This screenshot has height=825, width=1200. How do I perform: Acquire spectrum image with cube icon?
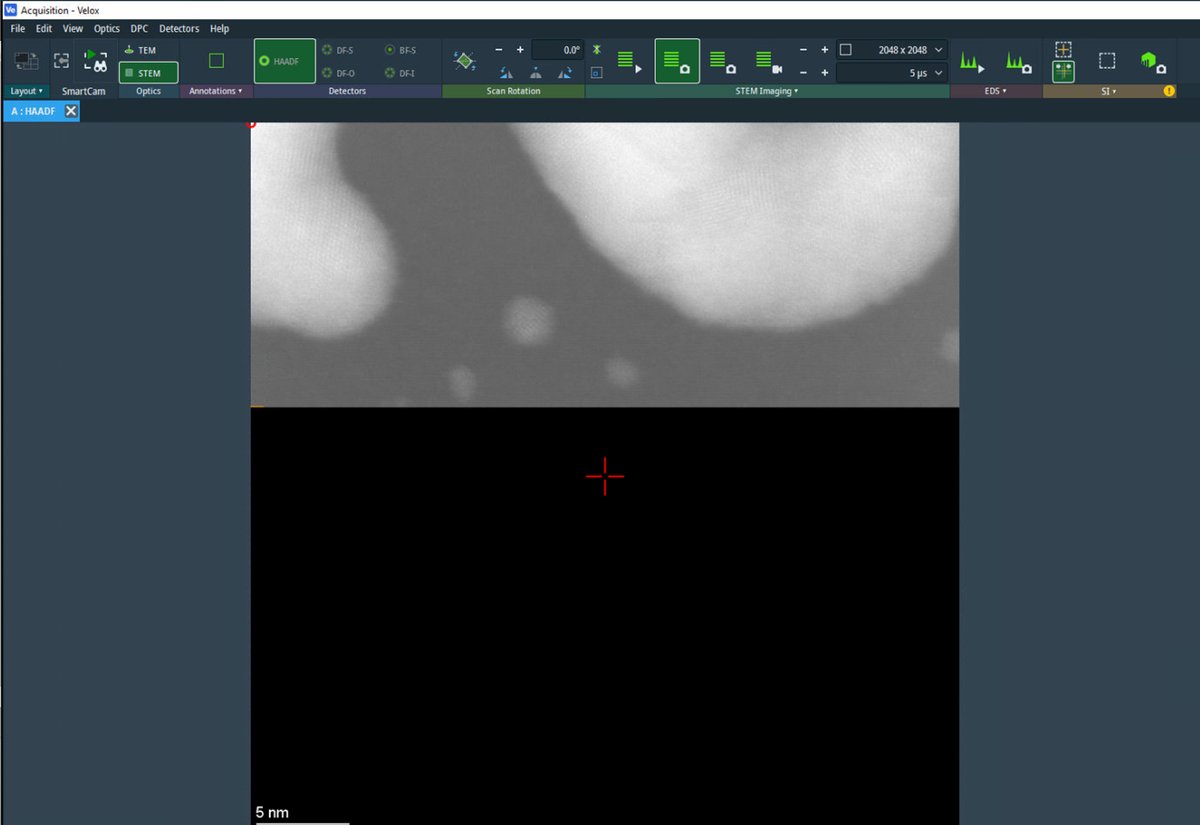click(x=1153, y=62)
